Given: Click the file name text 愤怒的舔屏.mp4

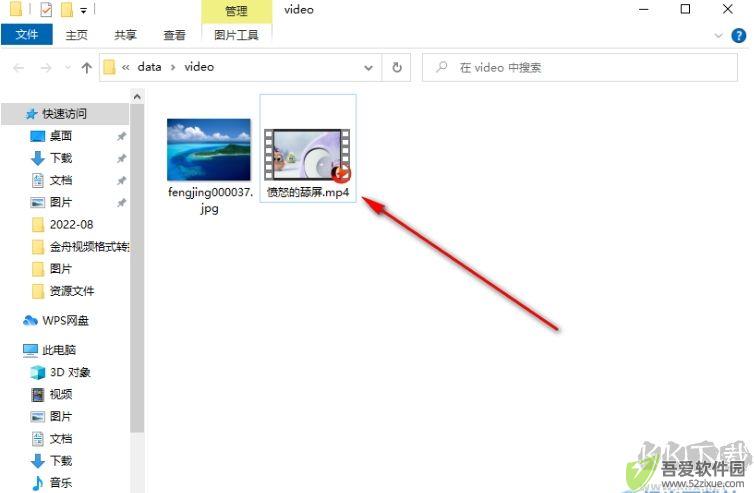Looking at the screenshot, I should click(x=308, y=192).
